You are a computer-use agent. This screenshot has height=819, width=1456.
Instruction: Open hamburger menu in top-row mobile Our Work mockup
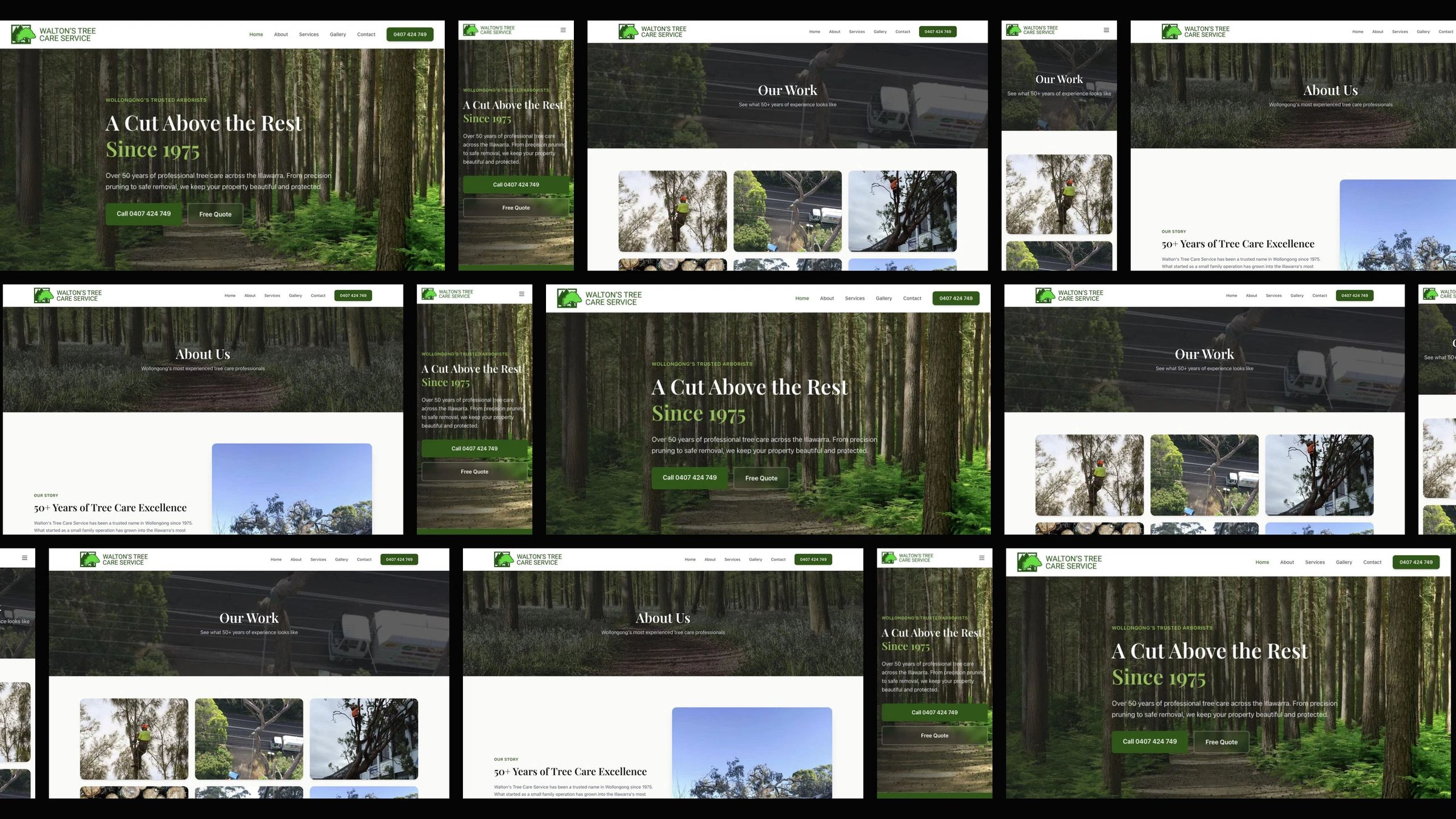coord(1106,30)
